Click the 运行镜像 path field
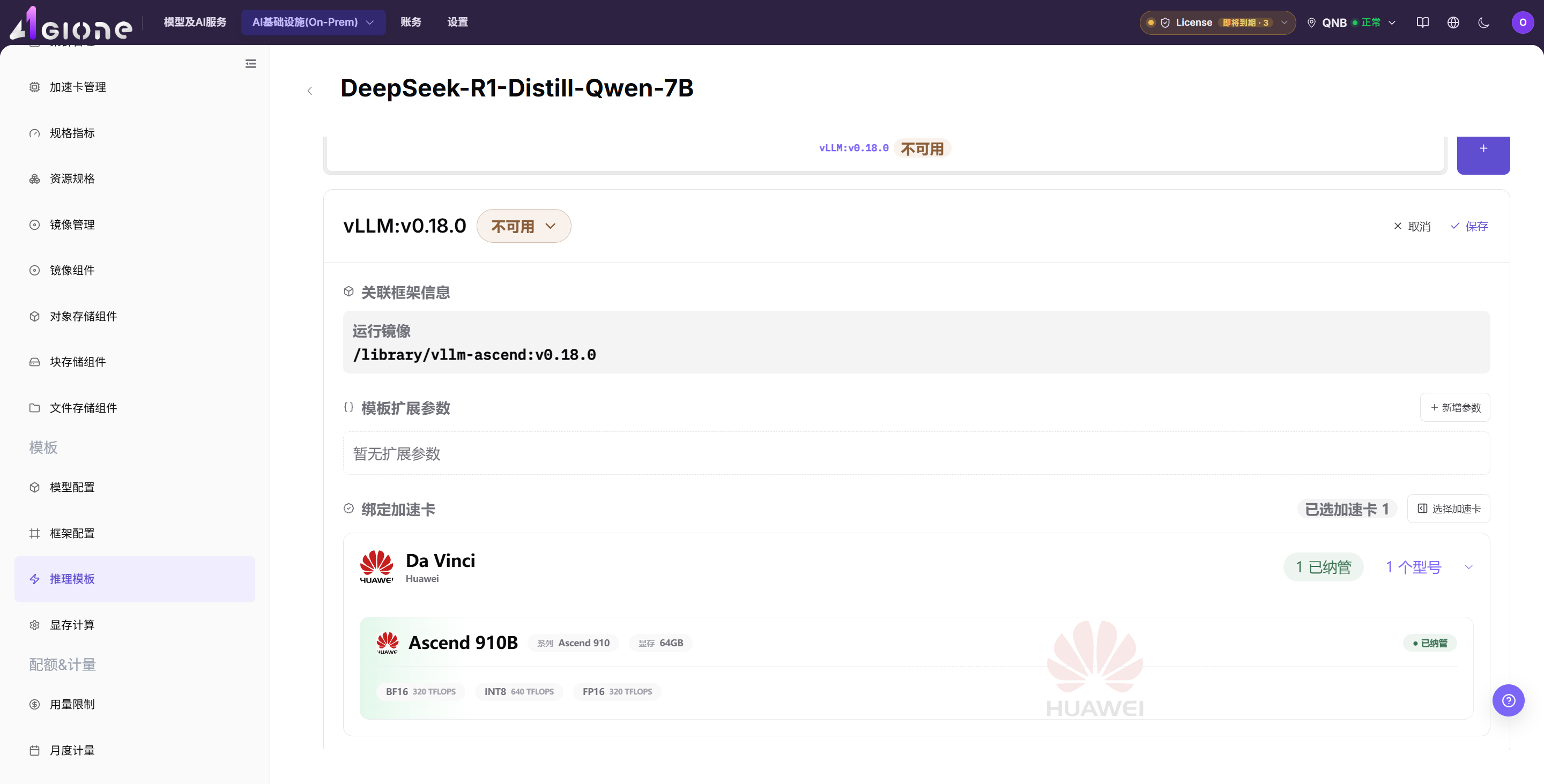The image size is (1544, 784). click(916, 342)
